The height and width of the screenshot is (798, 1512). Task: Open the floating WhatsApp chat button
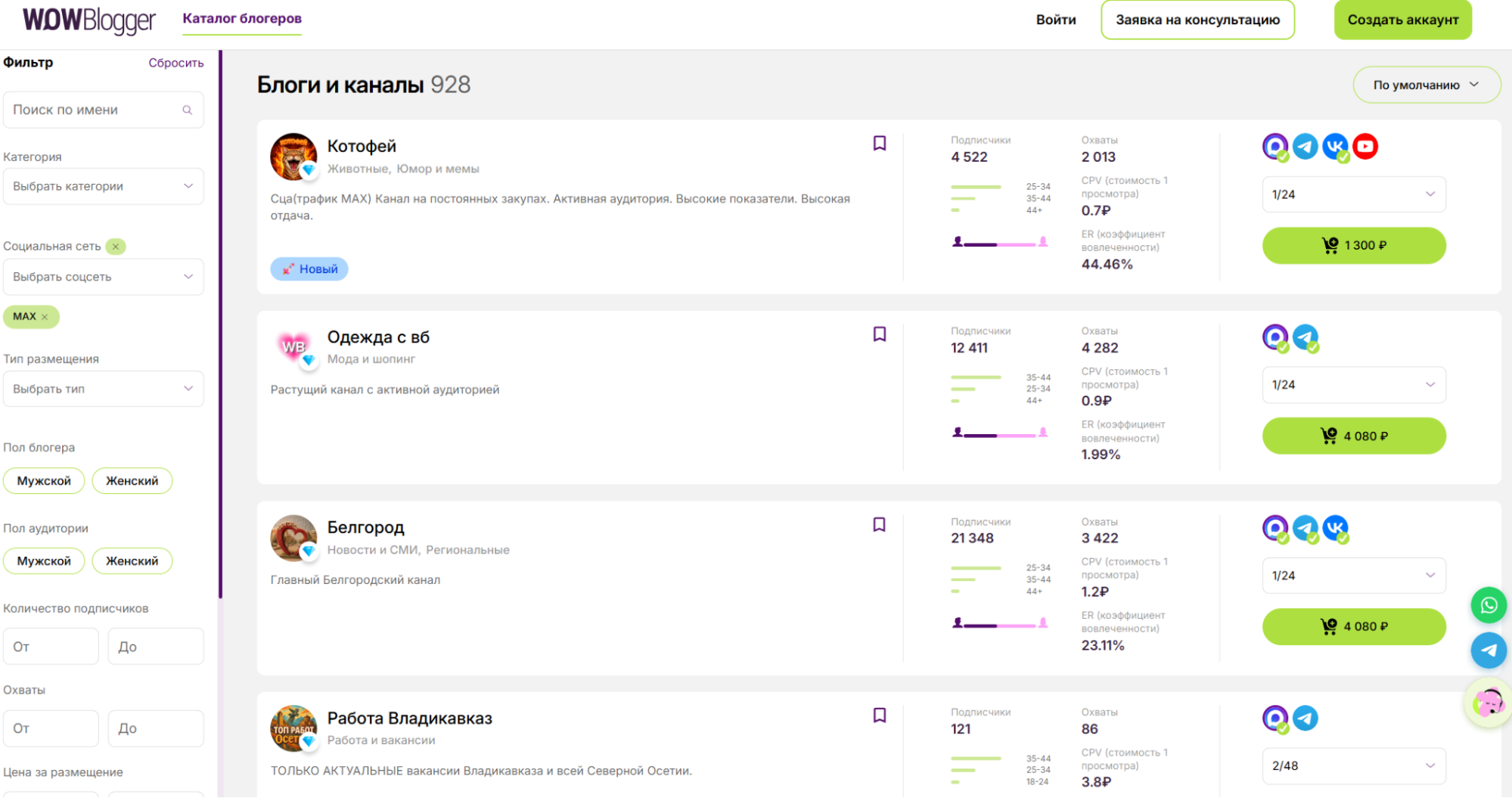[x=1488, y=605]
